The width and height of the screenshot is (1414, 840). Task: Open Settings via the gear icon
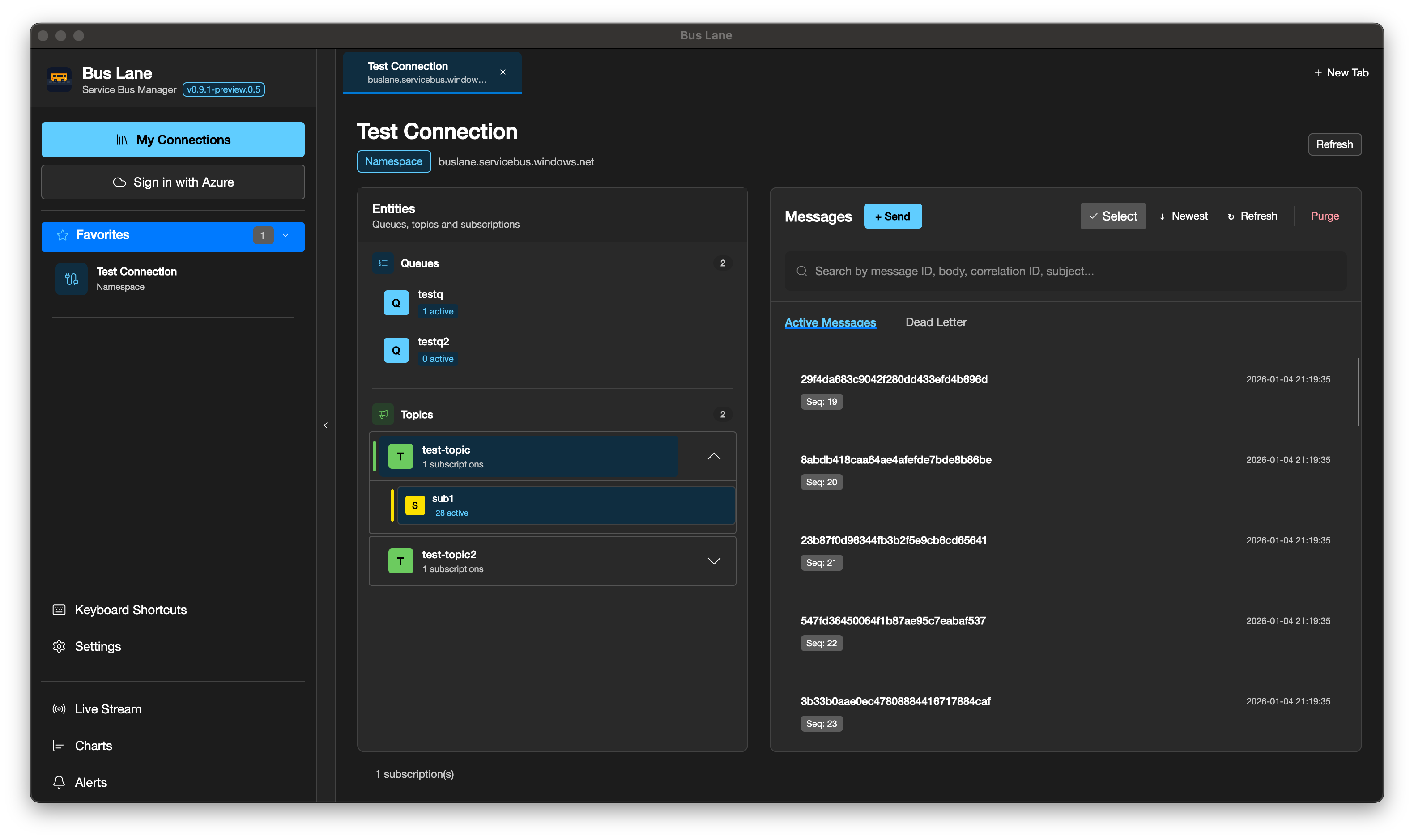(59, 646)
